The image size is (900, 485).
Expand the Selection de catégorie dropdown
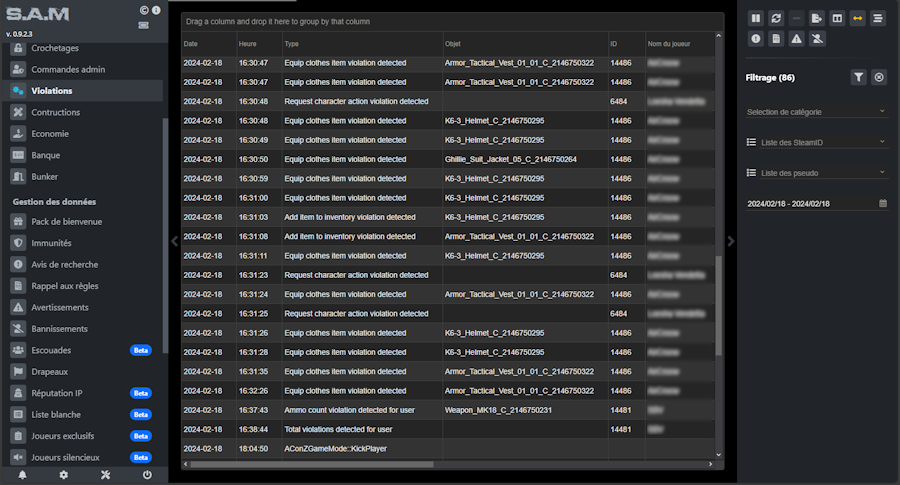[816, 111]
